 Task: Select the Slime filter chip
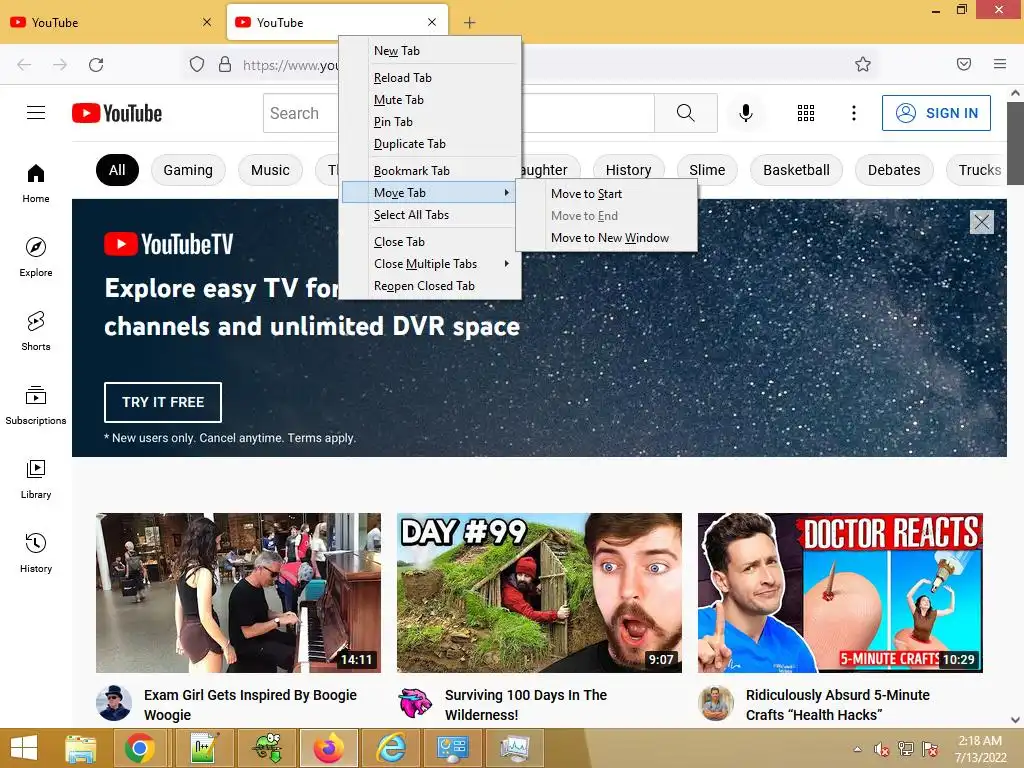point(707,170)
